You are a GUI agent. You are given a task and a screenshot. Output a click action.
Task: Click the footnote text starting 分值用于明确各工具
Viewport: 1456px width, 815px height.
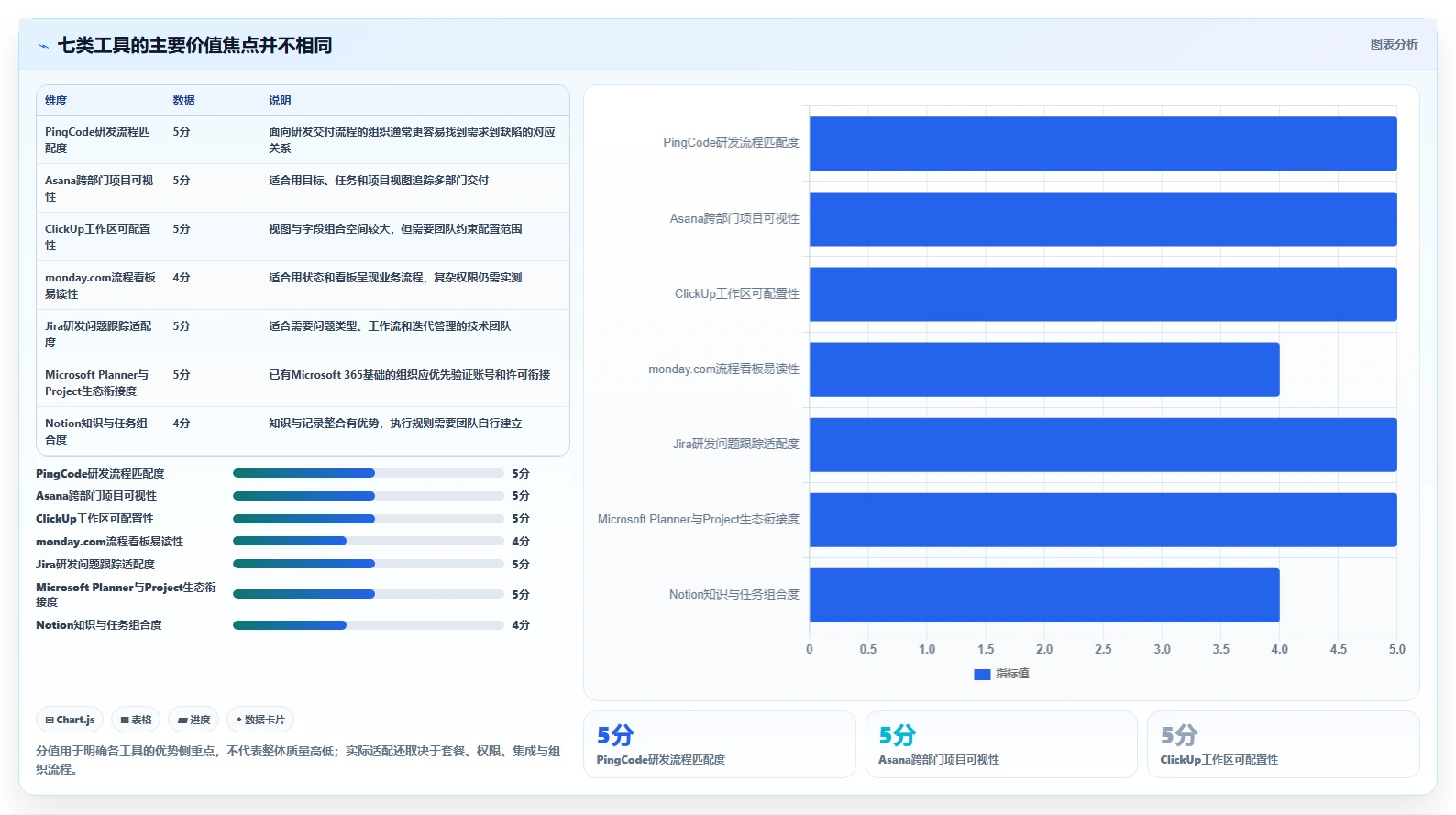point(298,760)
